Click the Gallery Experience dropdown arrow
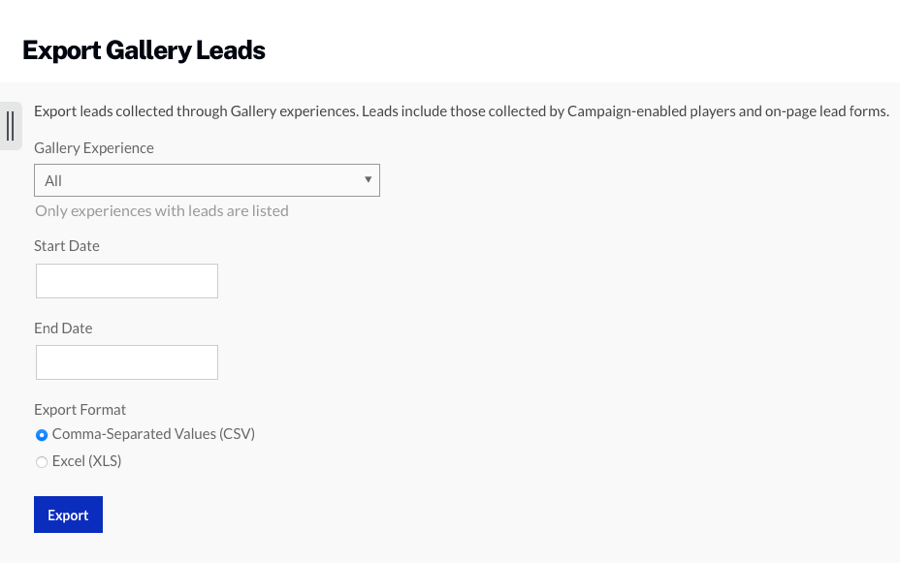900x563 pixels. click(x=368, y=180)
